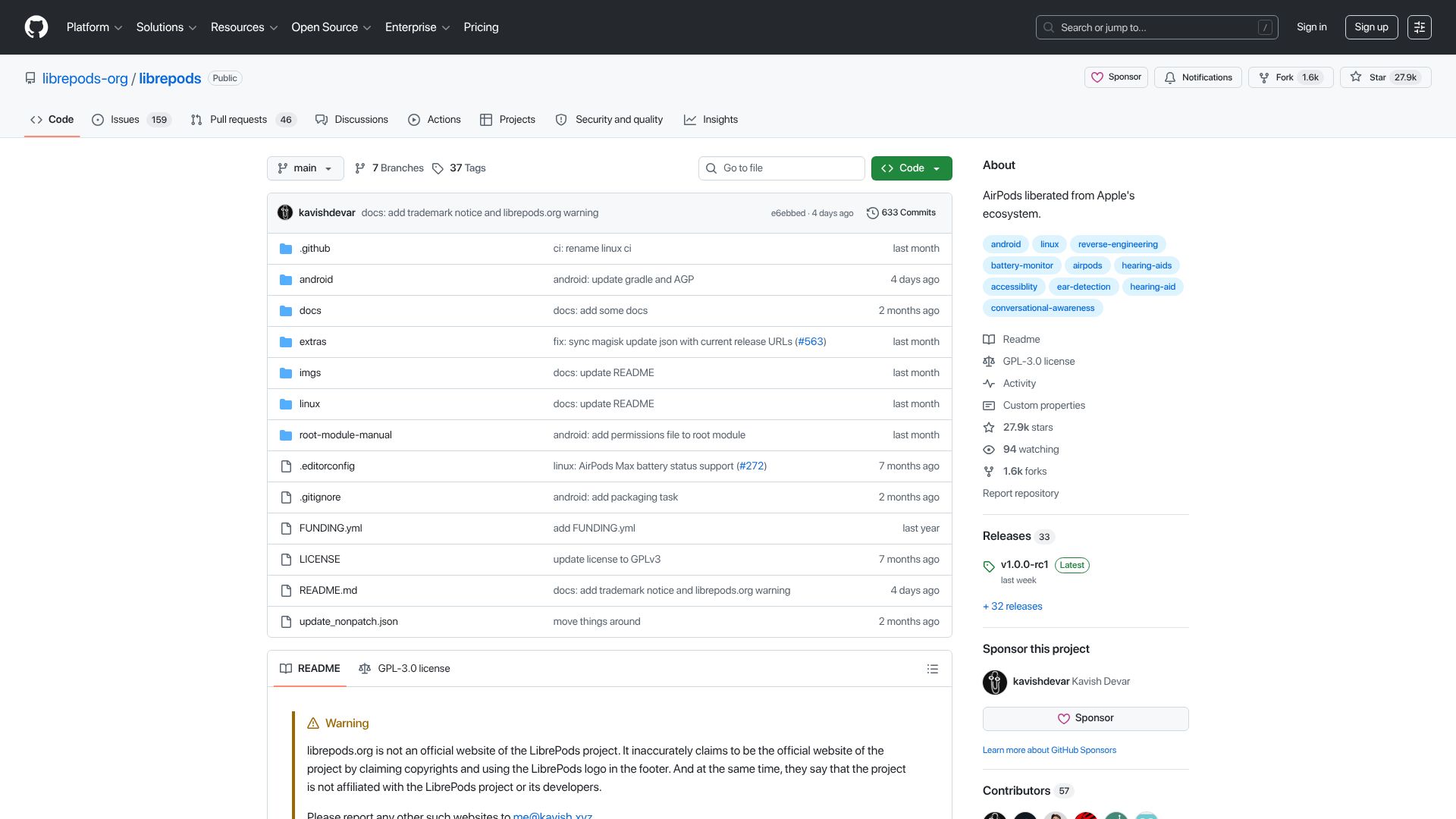The width and height of the screenshot is (1456, 819).
Task: Open the Insights tab
Action: [711, 120]
